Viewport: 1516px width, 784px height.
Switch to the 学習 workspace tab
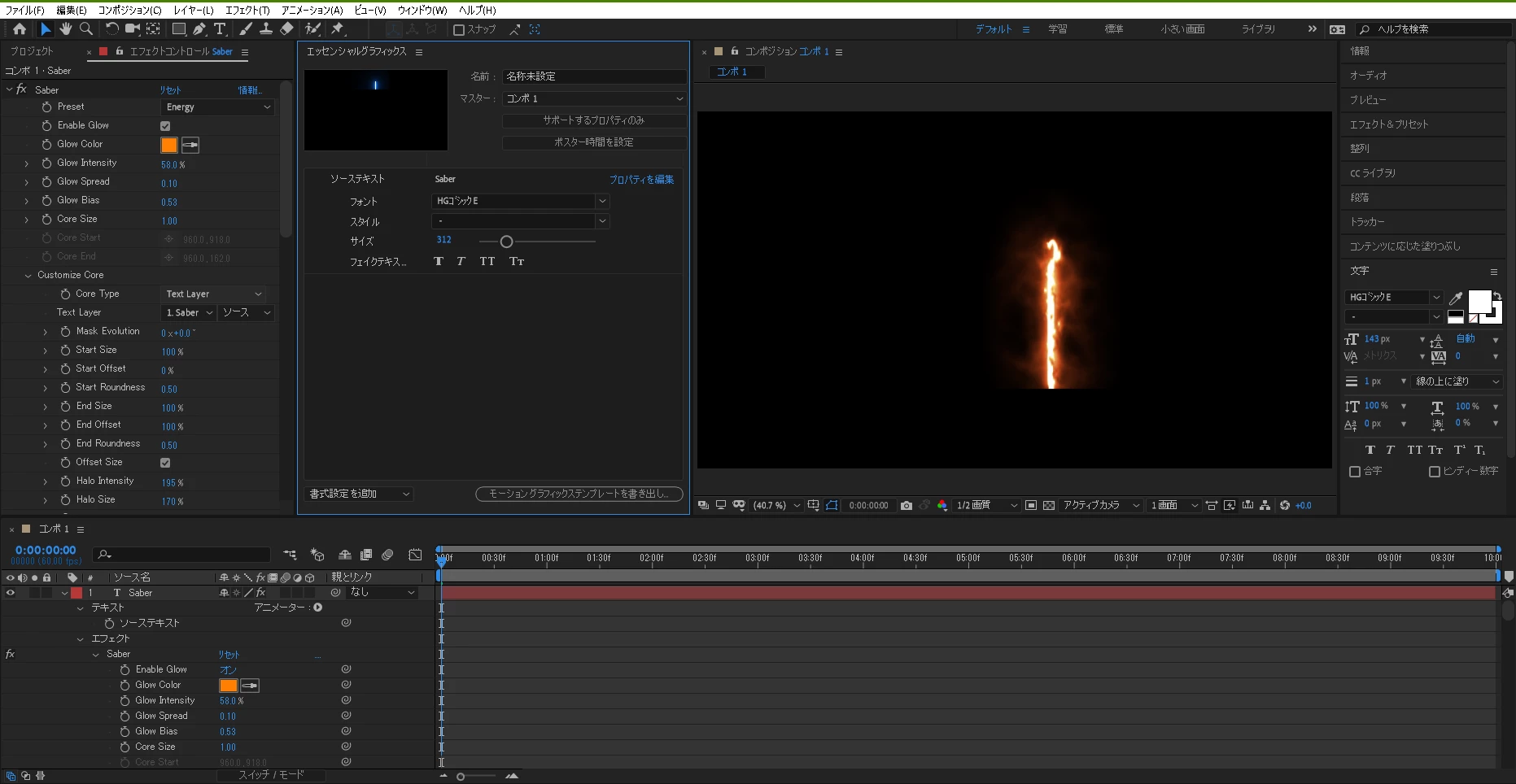pyautogui.click(x=1057, y=29)
